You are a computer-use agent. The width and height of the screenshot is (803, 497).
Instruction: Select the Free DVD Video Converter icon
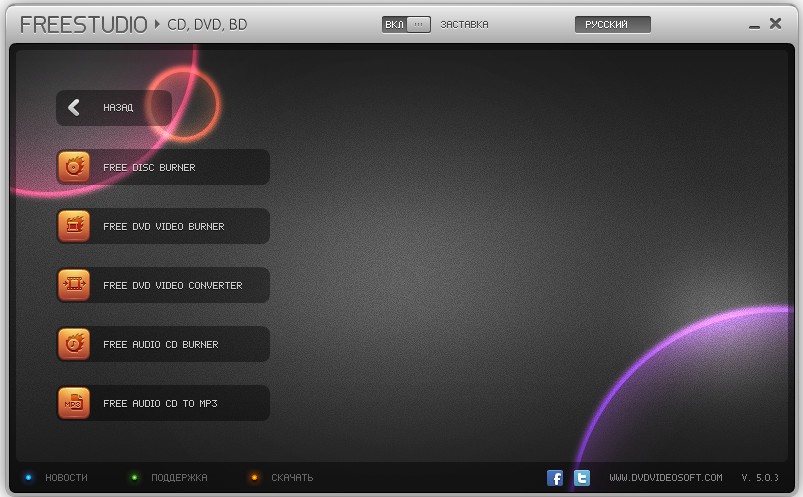pos(74,285)
